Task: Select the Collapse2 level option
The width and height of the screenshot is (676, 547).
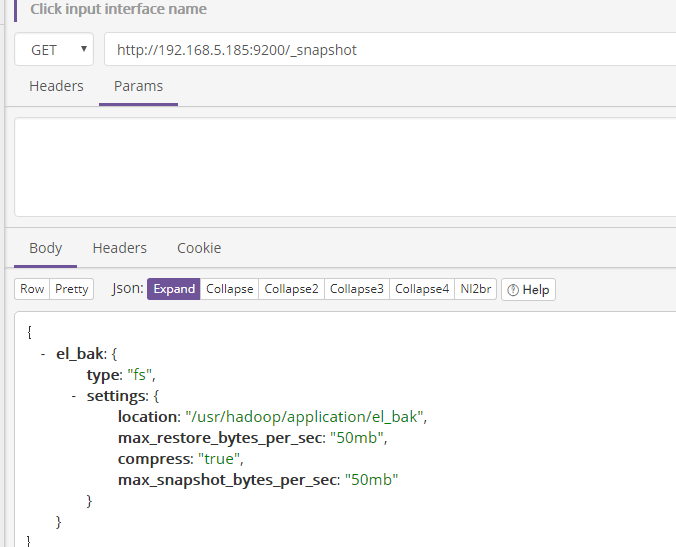Action: click(x=291, y=289)
